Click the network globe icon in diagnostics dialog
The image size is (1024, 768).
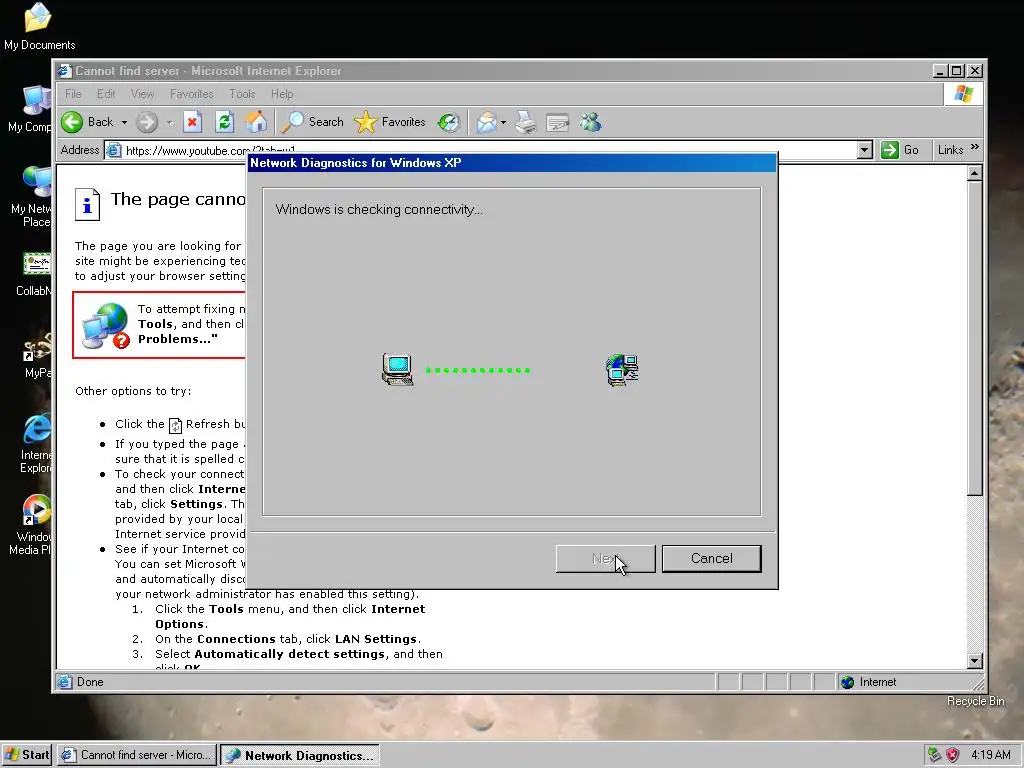tap(622, 370)
